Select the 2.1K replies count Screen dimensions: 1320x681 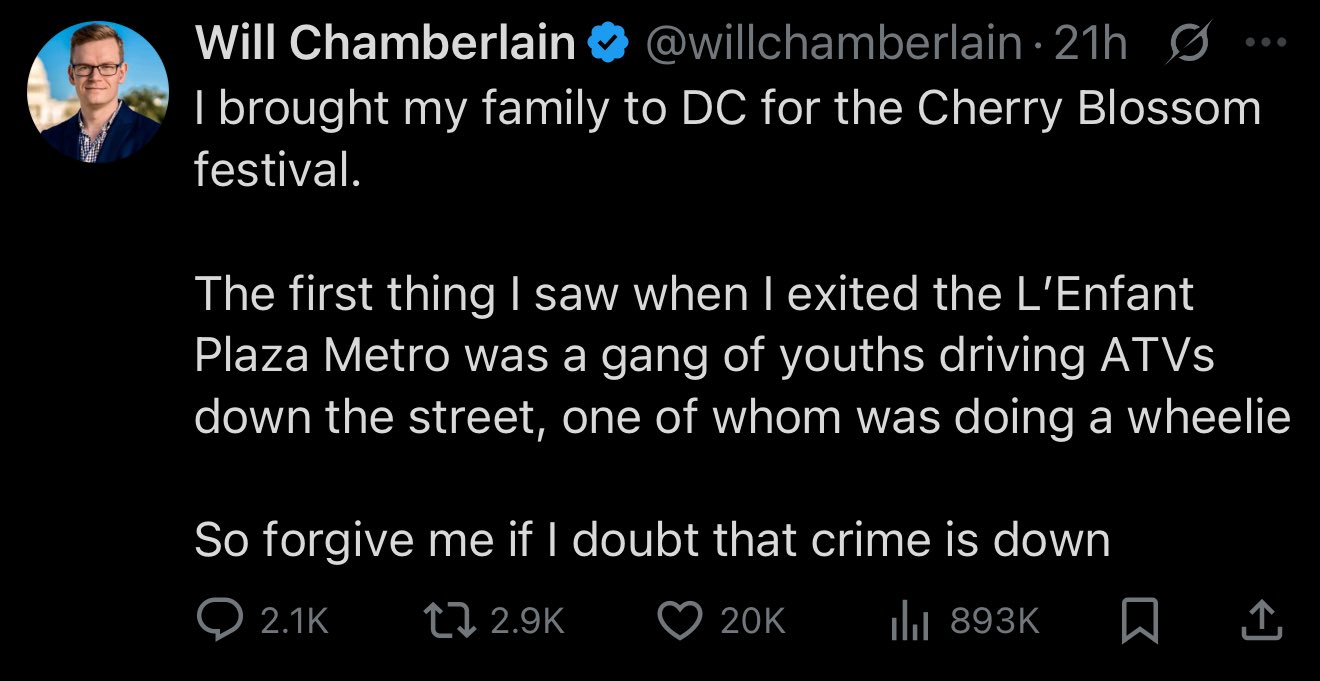[x=293, y=622]
